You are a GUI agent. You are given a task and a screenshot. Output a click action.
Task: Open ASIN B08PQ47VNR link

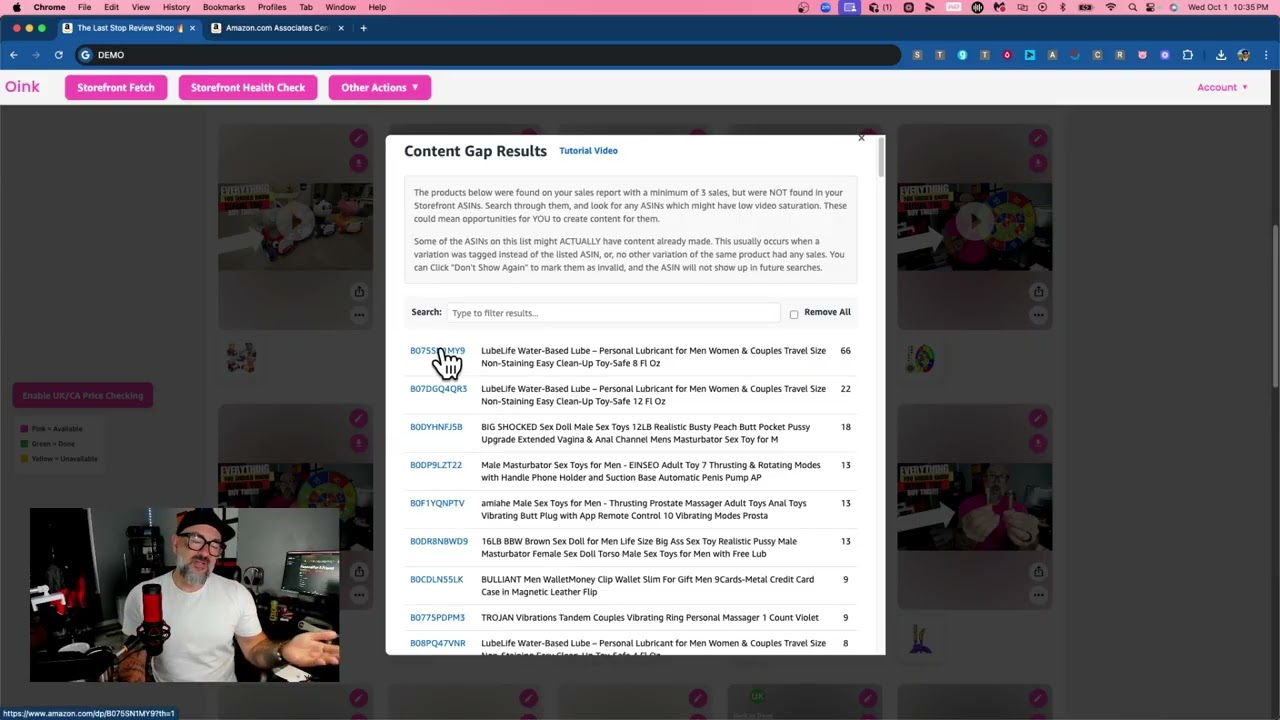coord(438,643)
